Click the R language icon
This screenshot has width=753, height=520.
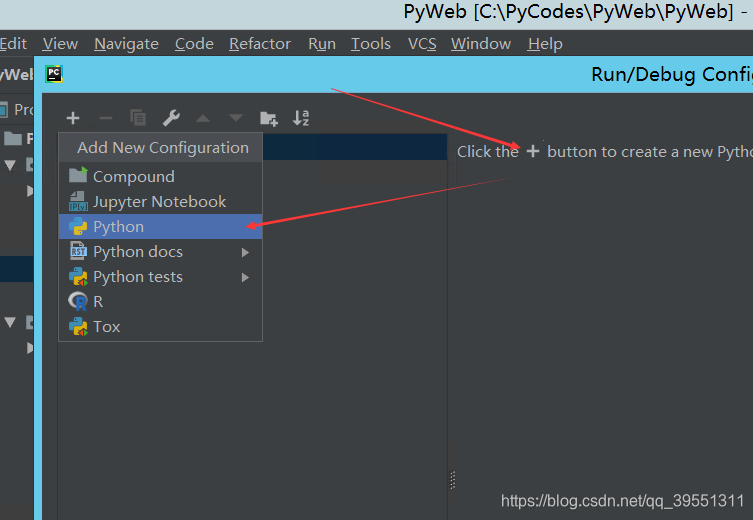78,301
